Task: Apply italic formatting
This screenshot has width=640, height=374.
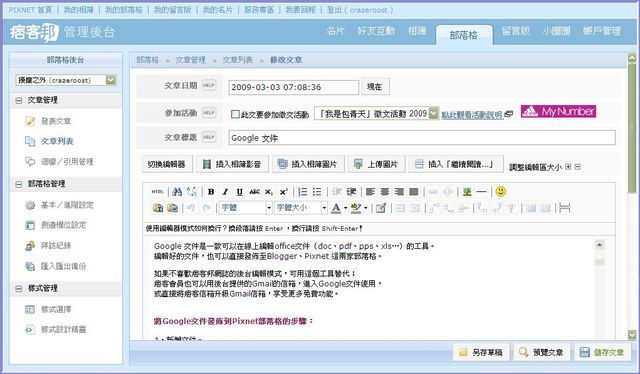Action: (225, 191)
